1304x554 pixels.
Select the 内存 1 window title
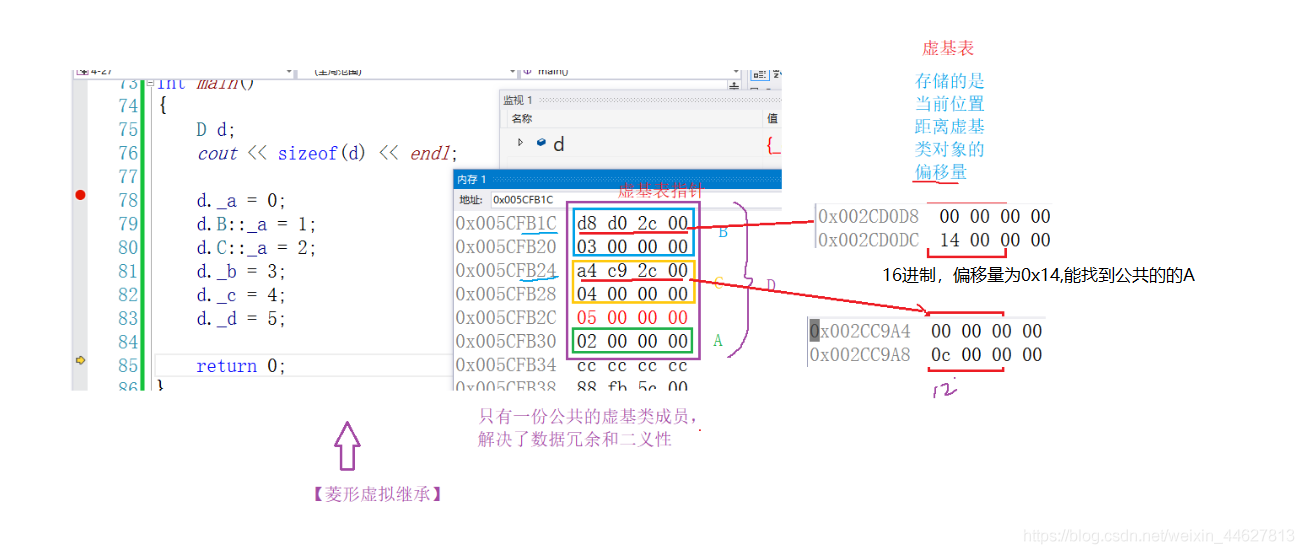pos(471,178)
